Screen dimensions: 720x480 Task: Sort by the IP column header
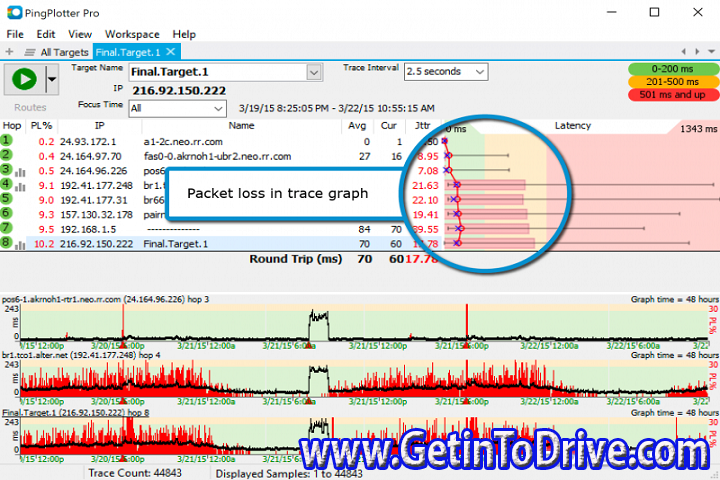coord(100,126)
